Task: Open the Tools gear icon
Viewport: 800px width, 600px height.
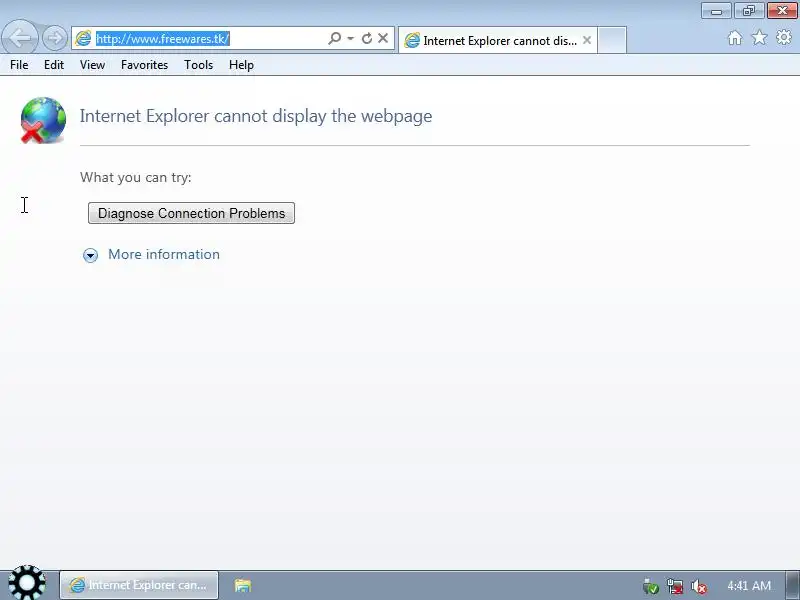Action: point(784,37)
